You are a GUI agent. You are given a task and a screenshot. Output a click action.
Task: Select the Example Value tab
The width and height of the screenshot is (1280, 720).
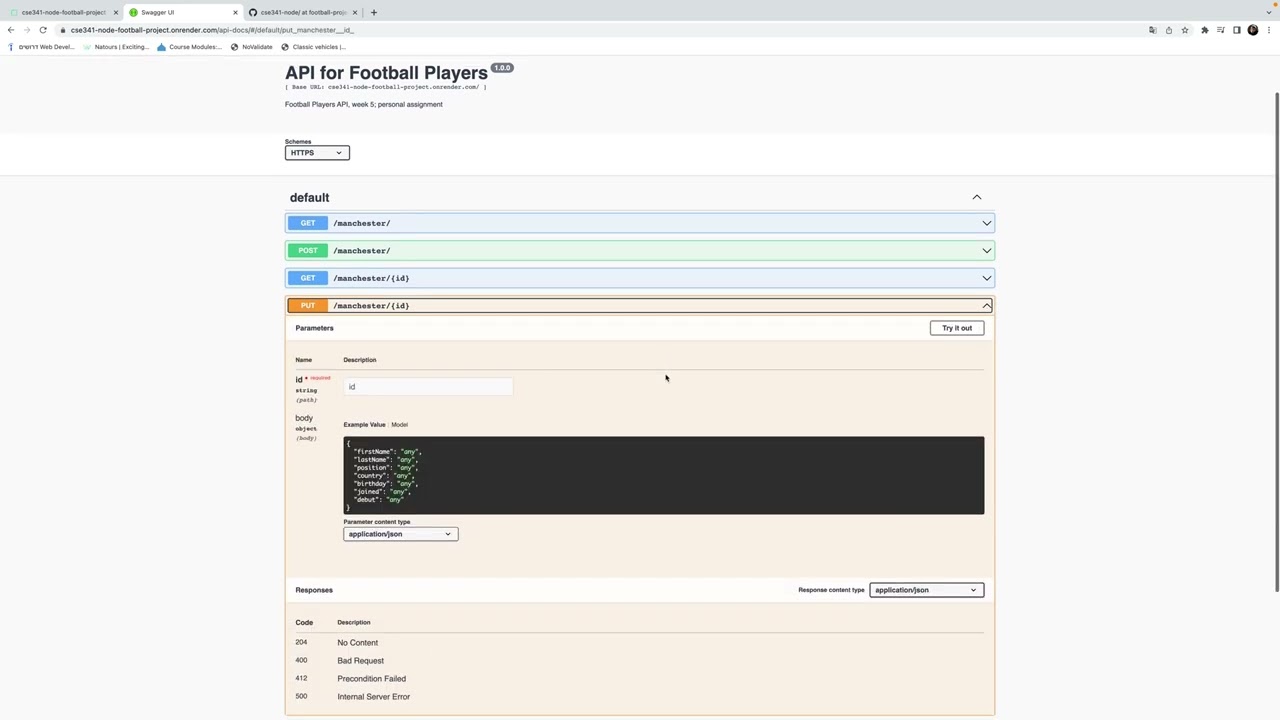pyautogui.click(x=364, y=425)
